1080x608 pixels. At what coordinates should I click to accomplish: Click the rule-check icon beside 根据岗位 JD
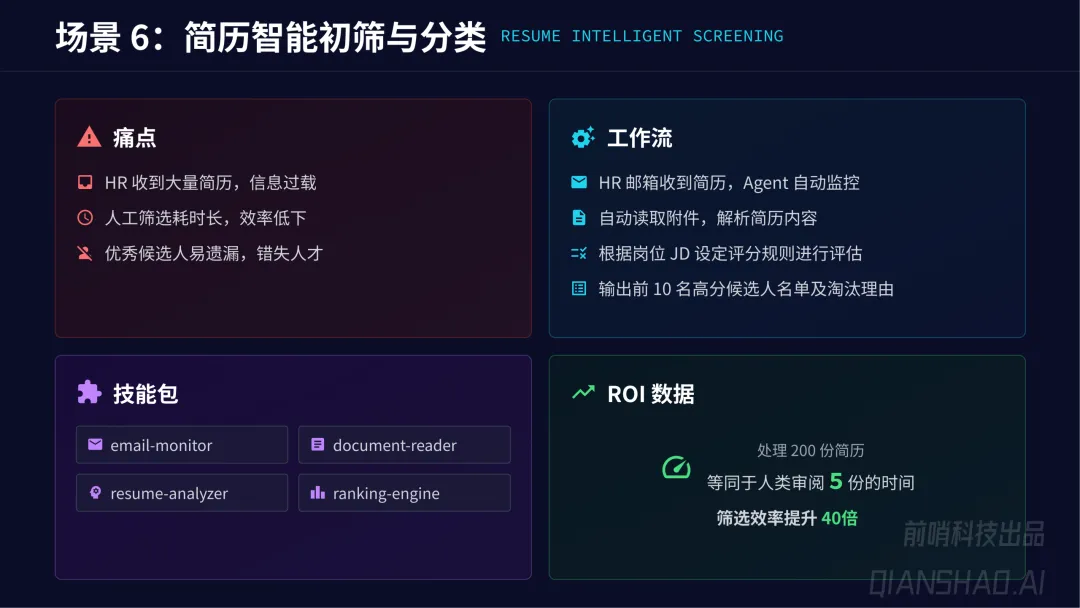[x=578, y=254]
